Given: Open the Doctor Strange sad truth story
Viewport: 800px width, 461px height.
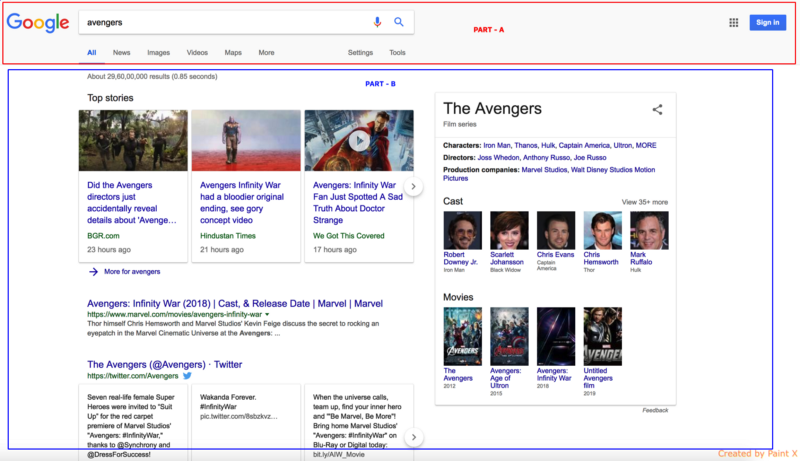Looking at the screenshot, I should (x=358, y=202).
